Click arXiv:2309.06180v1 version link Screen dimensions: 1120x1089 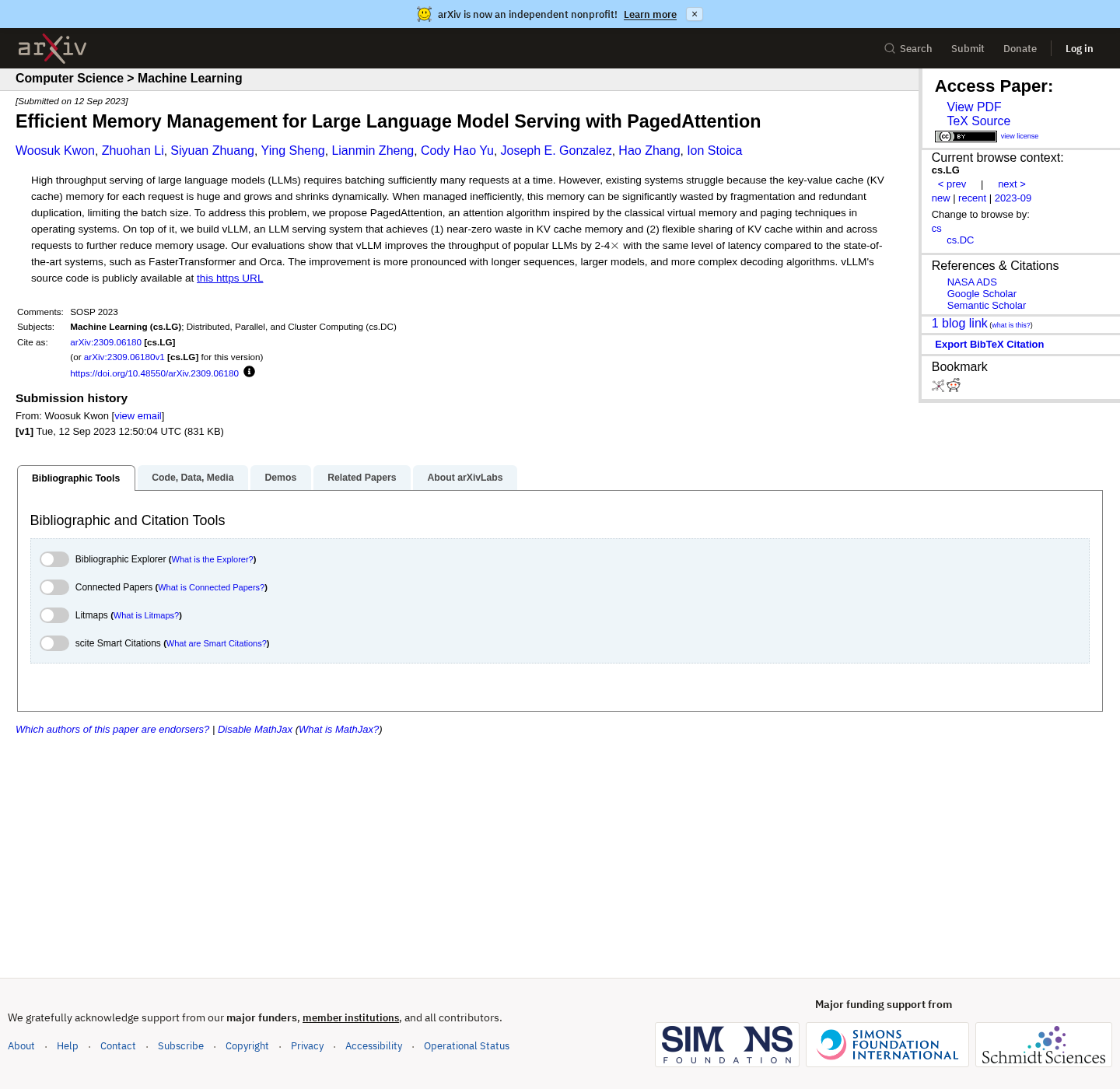point(124,357)
